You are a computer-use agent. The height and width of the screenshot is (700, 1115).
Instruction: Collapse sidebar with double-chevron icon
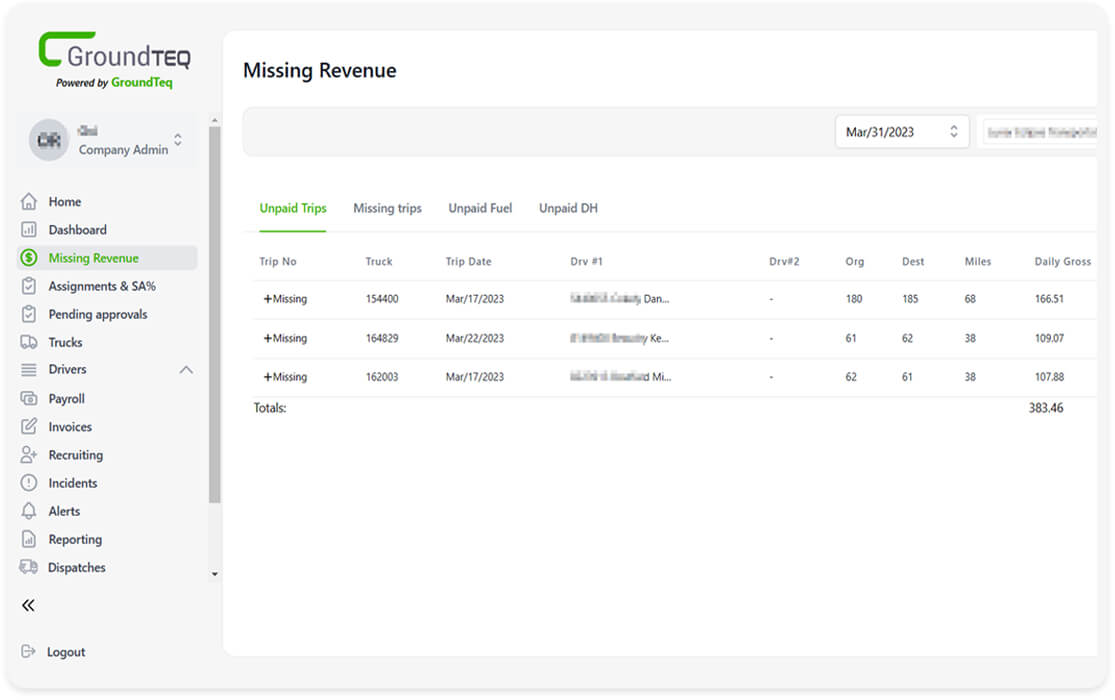coord(28,605)
